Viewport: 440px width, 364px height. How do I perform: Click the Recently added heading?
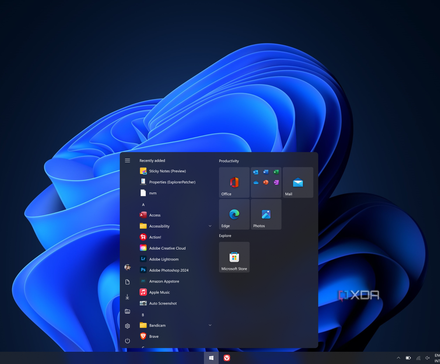click(x=152, y=161)
